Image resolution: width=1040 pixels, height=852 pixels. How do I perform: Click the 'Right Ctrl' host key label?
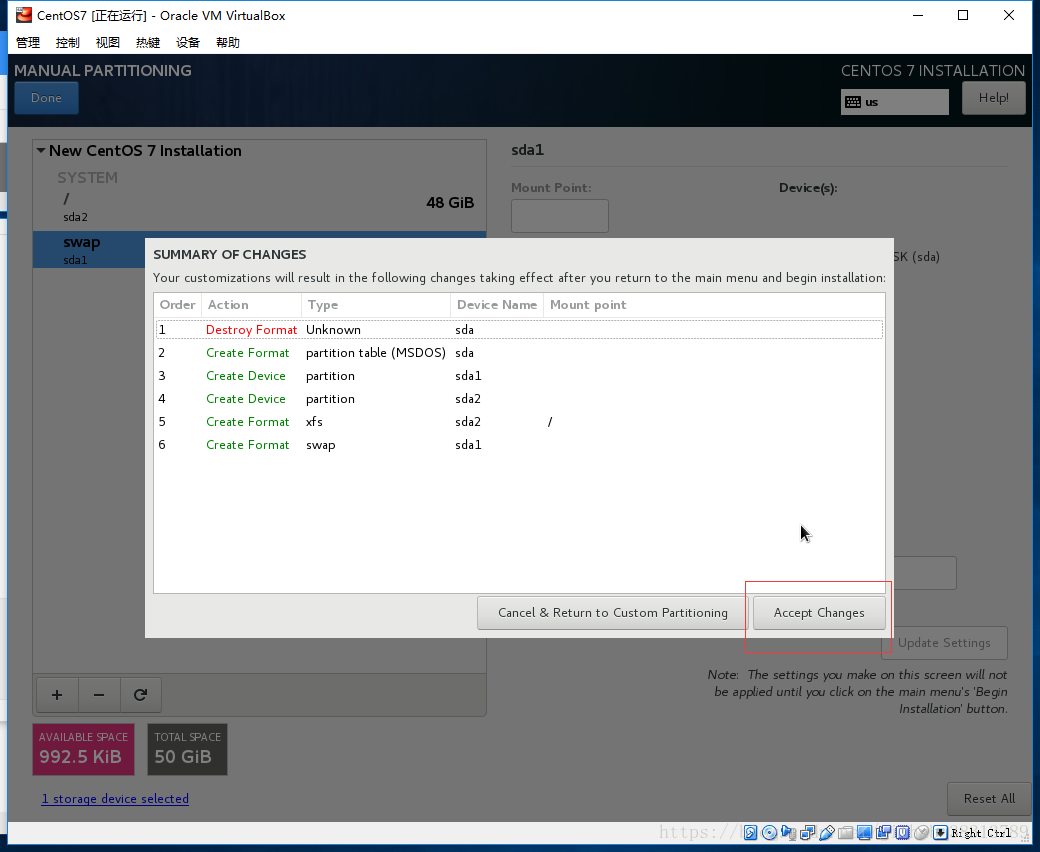(x=982, y=833)
